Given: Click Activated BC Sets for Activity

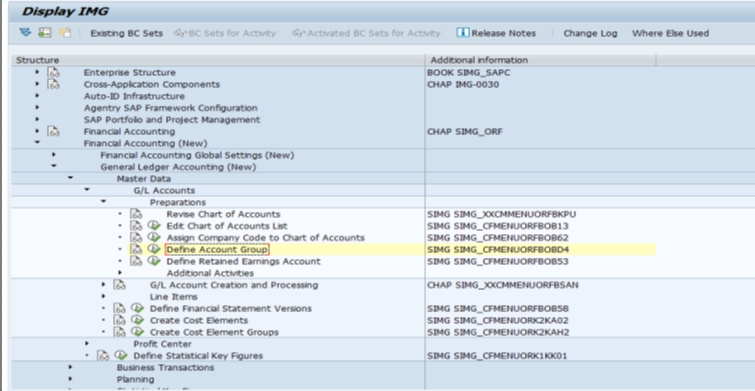Looking at the screenshot, I should click(x=366, y=33).
